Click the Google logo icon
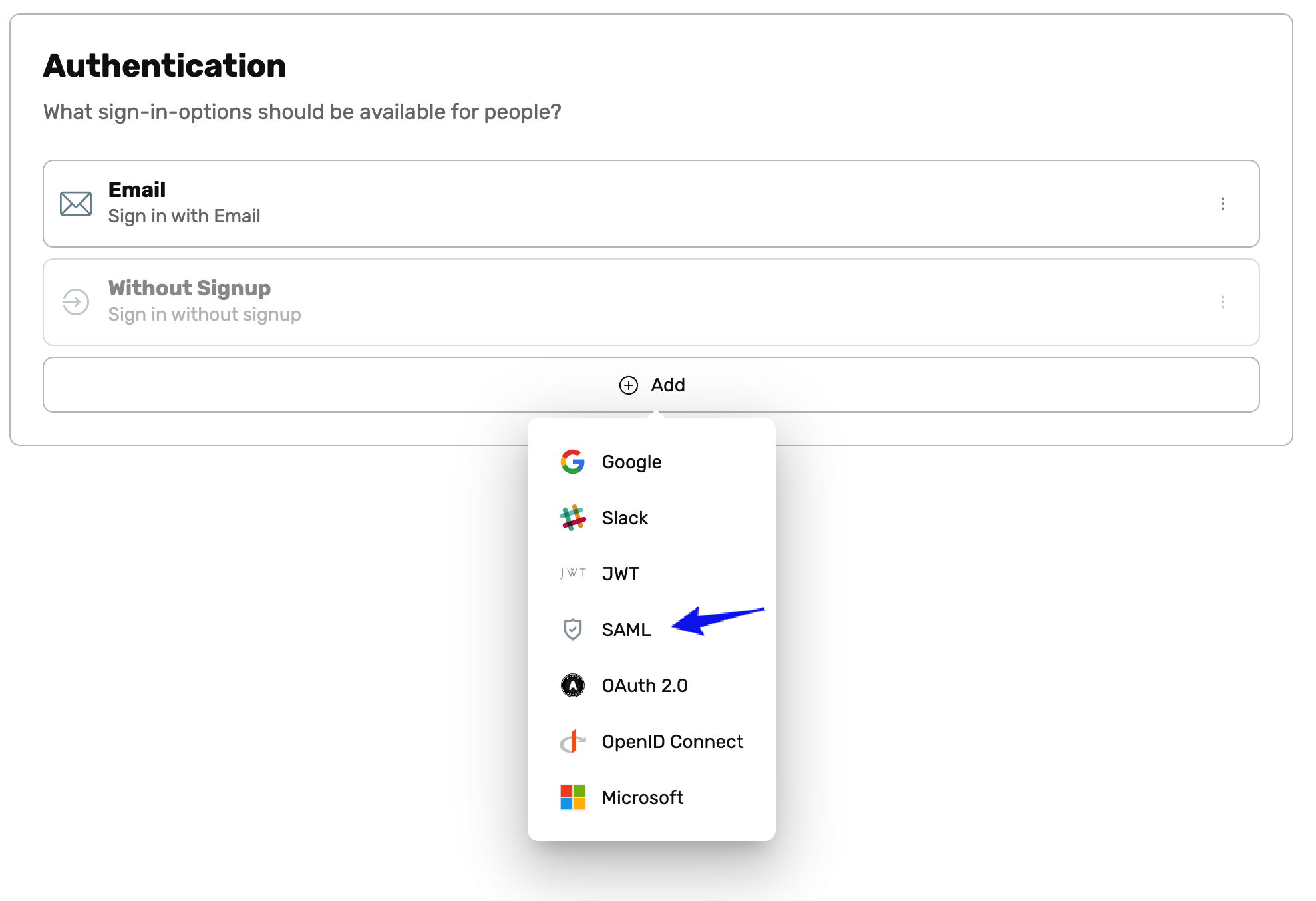 tap(572, 462)
